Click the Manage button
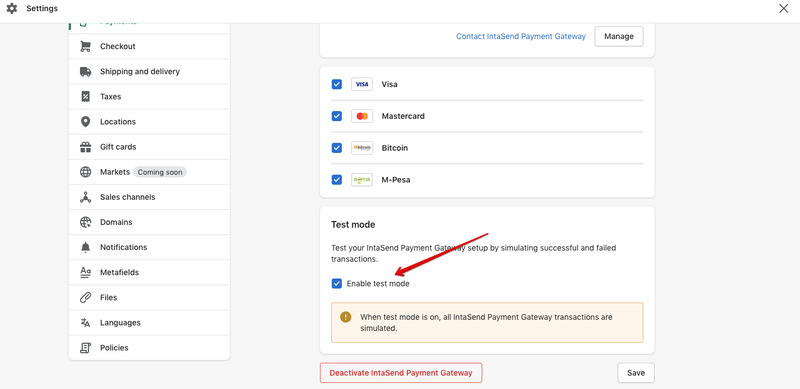800x389 pixels. click(619, 36)
